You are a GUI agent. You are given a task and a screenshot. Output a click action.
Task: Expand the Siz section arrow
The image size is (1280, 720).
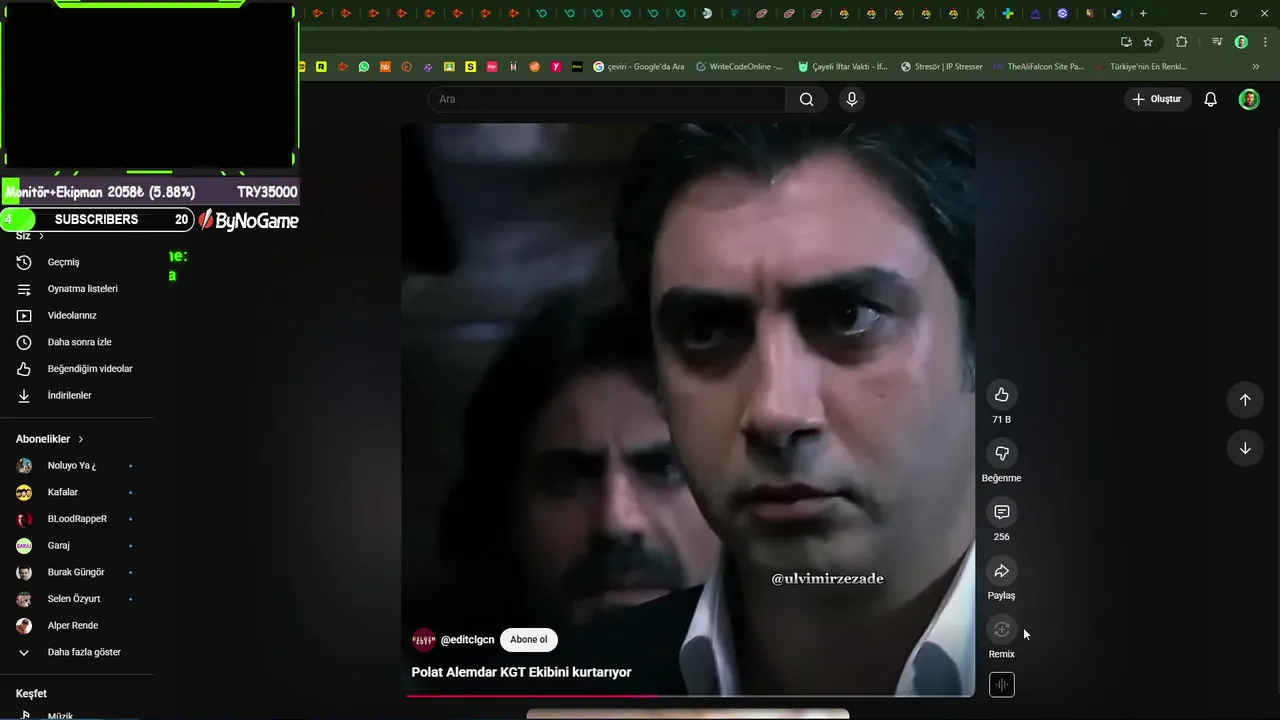tap(41, 236)
